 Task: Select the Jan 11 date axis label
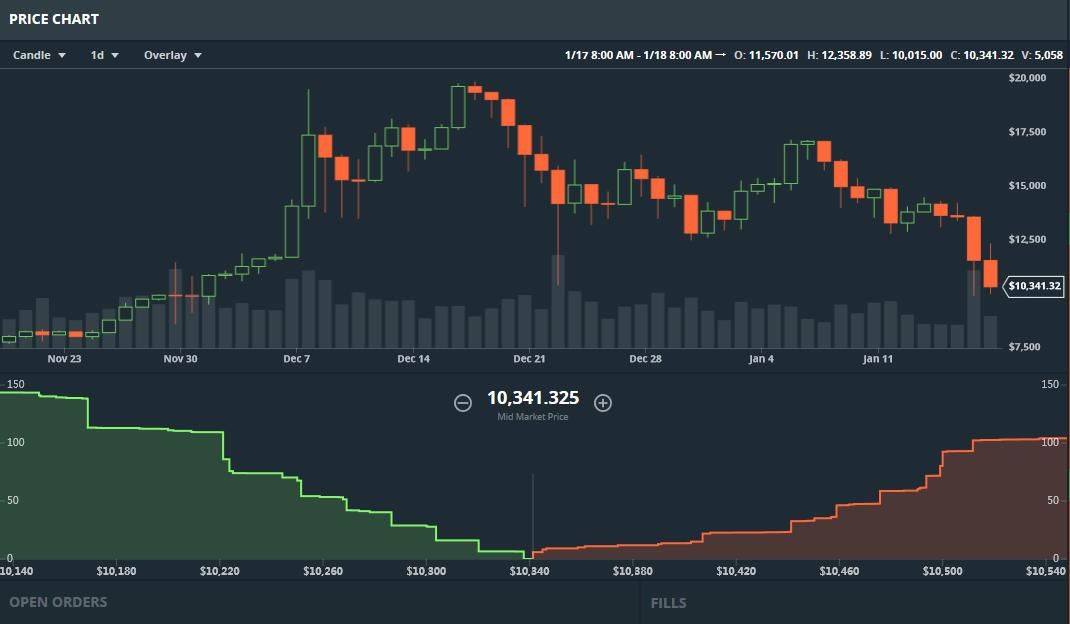click(877, 359)
